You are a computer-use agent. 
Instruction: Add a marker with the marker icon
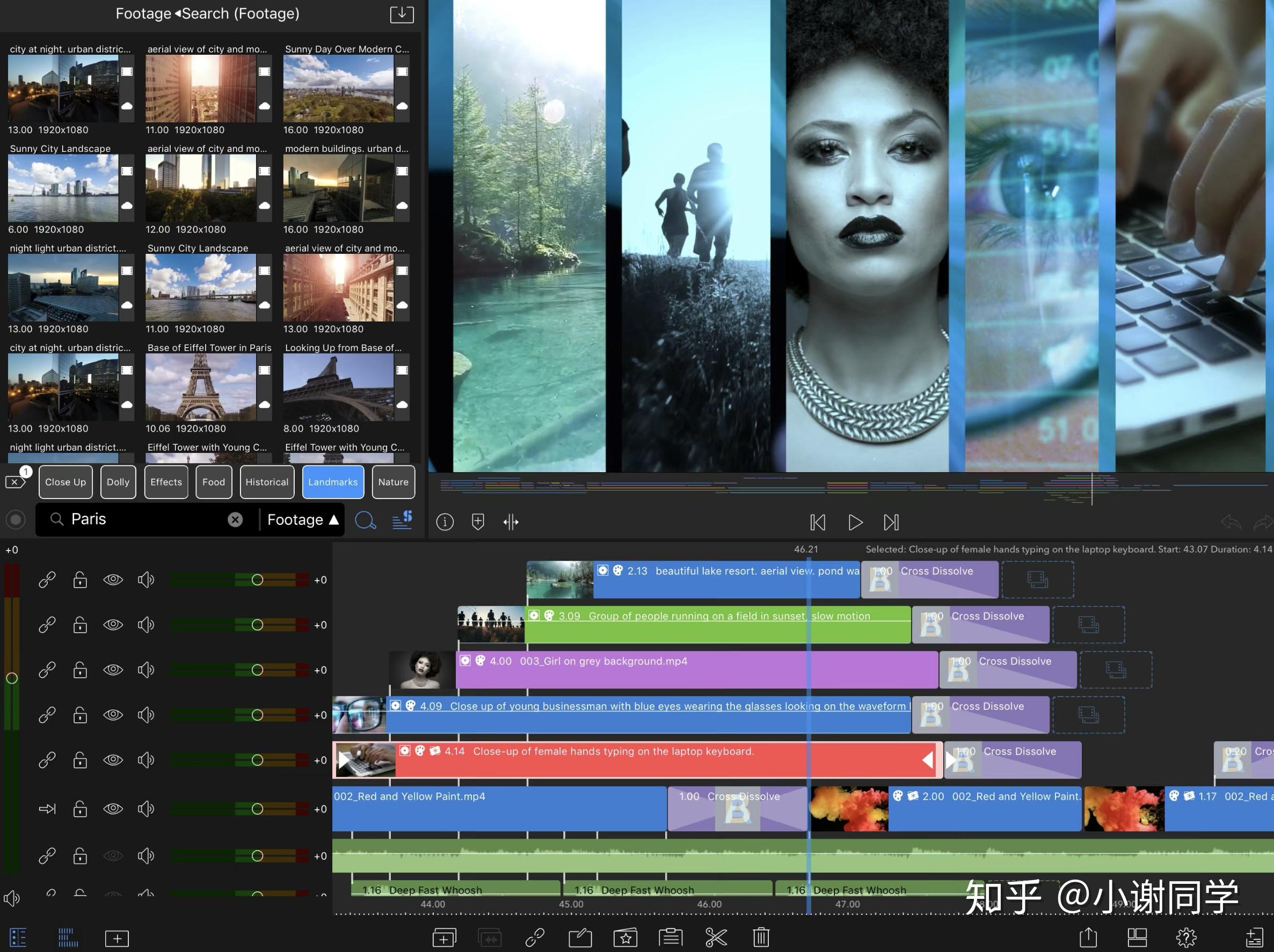[x=478, y=522]
